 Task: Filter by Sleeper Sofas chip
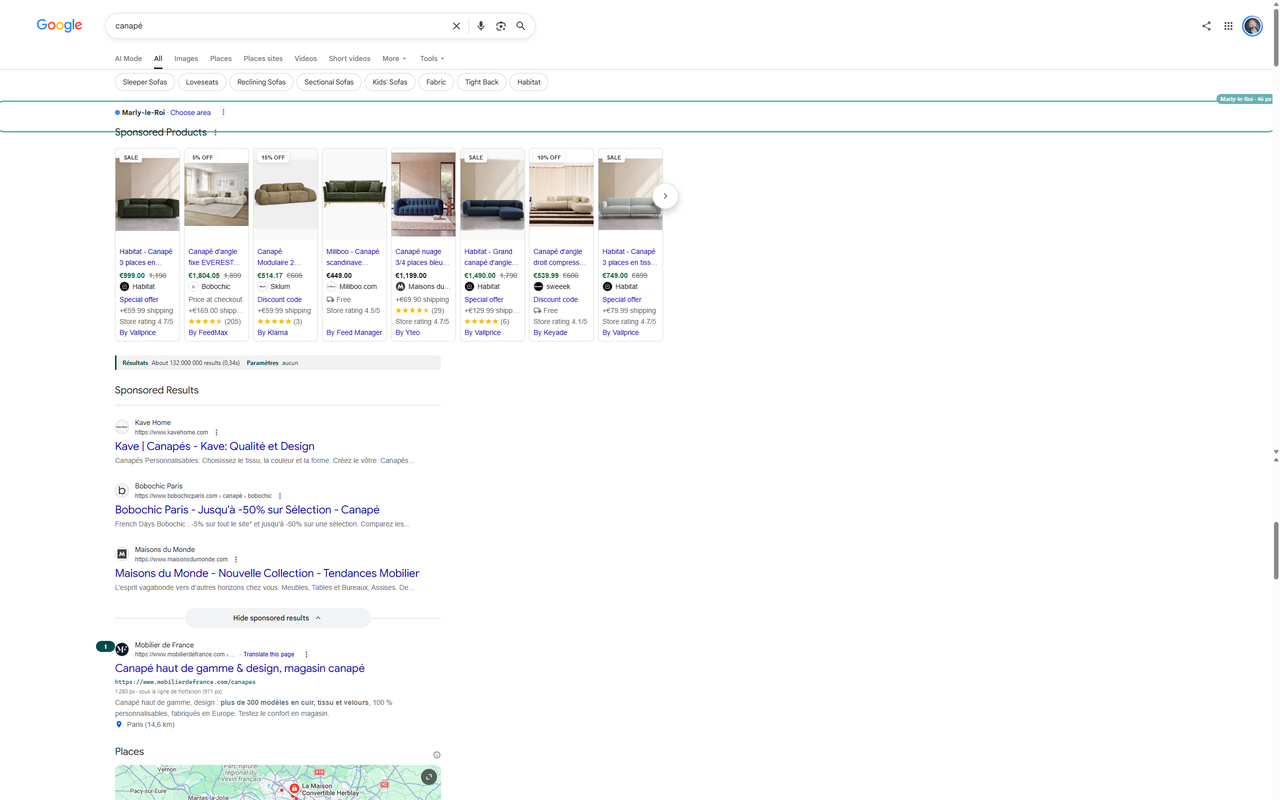pyautogui.click(x=145, y=82)
